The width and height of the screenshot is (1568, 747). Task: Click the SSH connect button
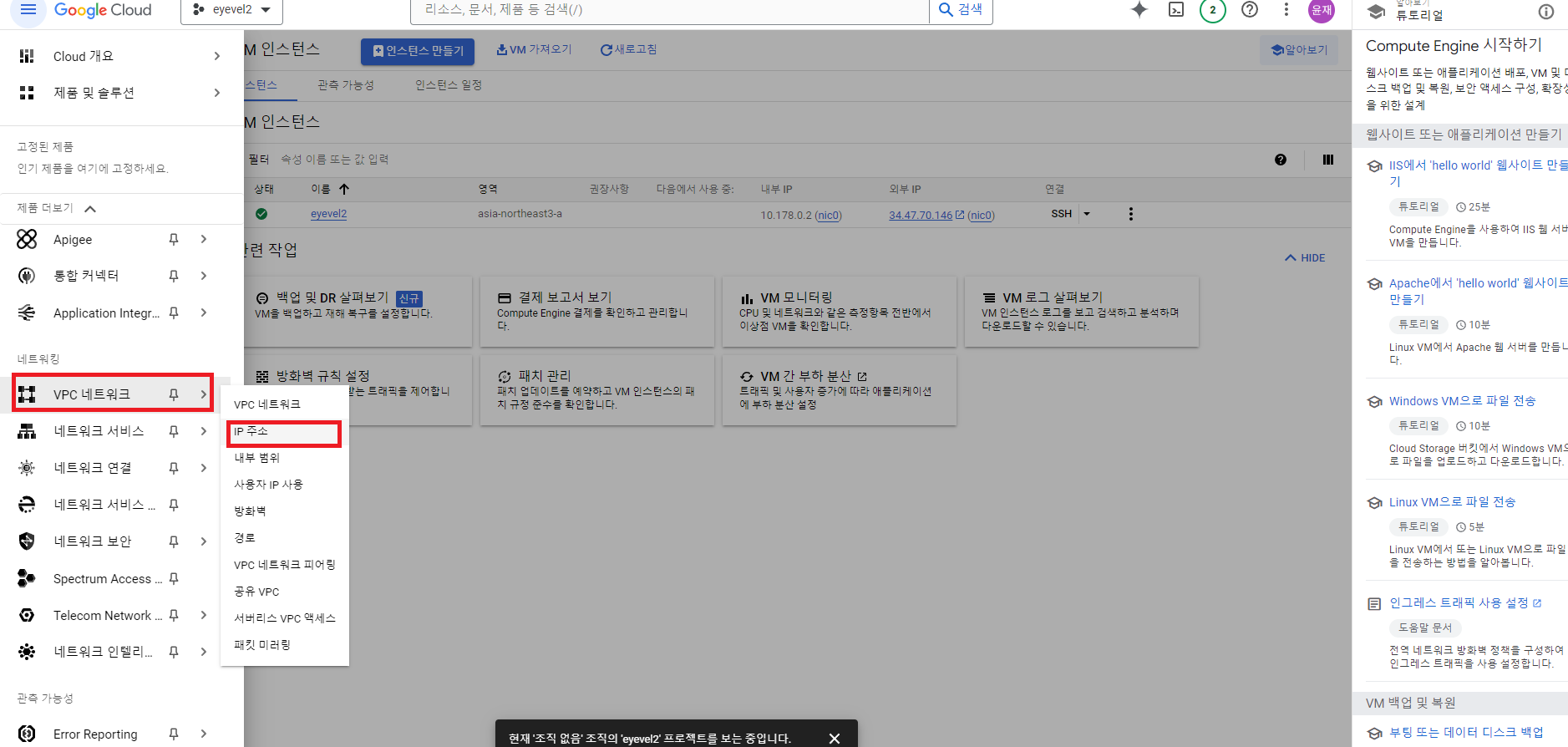click(1061, 214)
